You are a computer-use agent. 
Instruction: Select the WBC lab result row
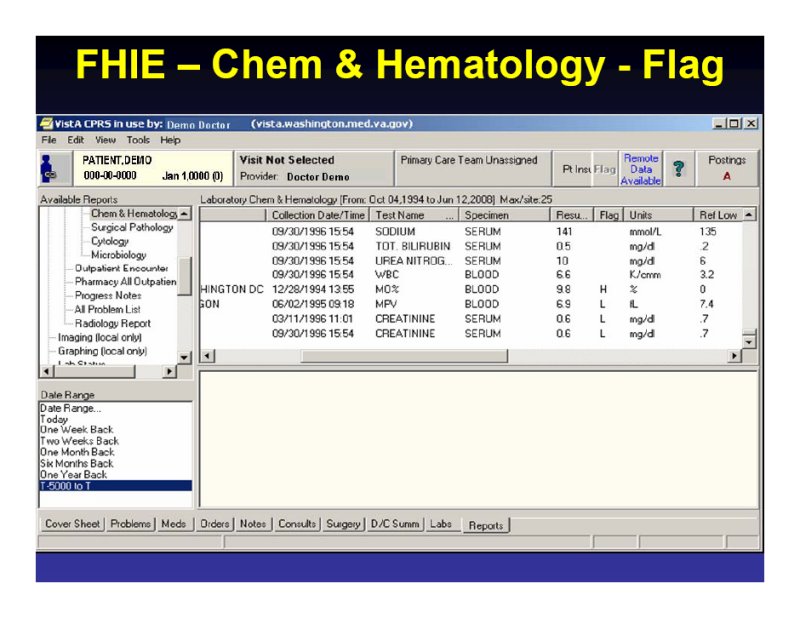coord(470,275)
